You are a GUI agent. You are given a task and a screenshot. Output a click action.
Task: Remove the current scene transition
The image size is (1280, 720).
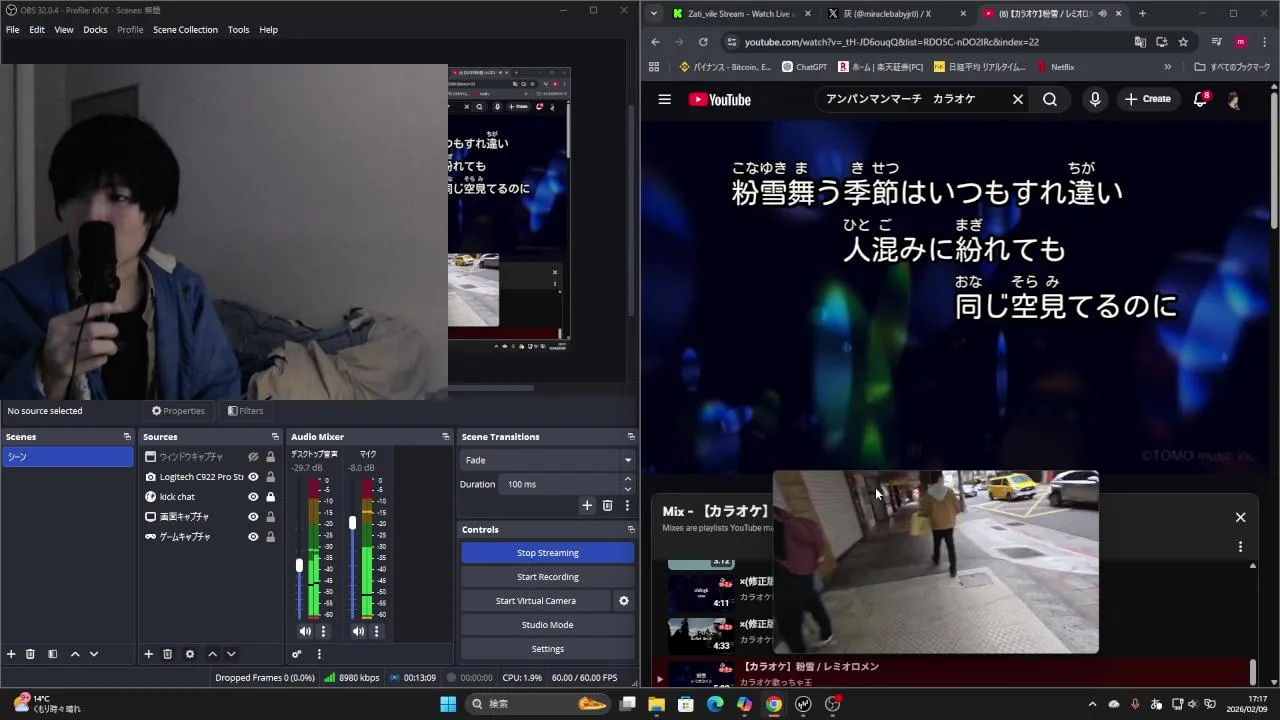[607, 505]
